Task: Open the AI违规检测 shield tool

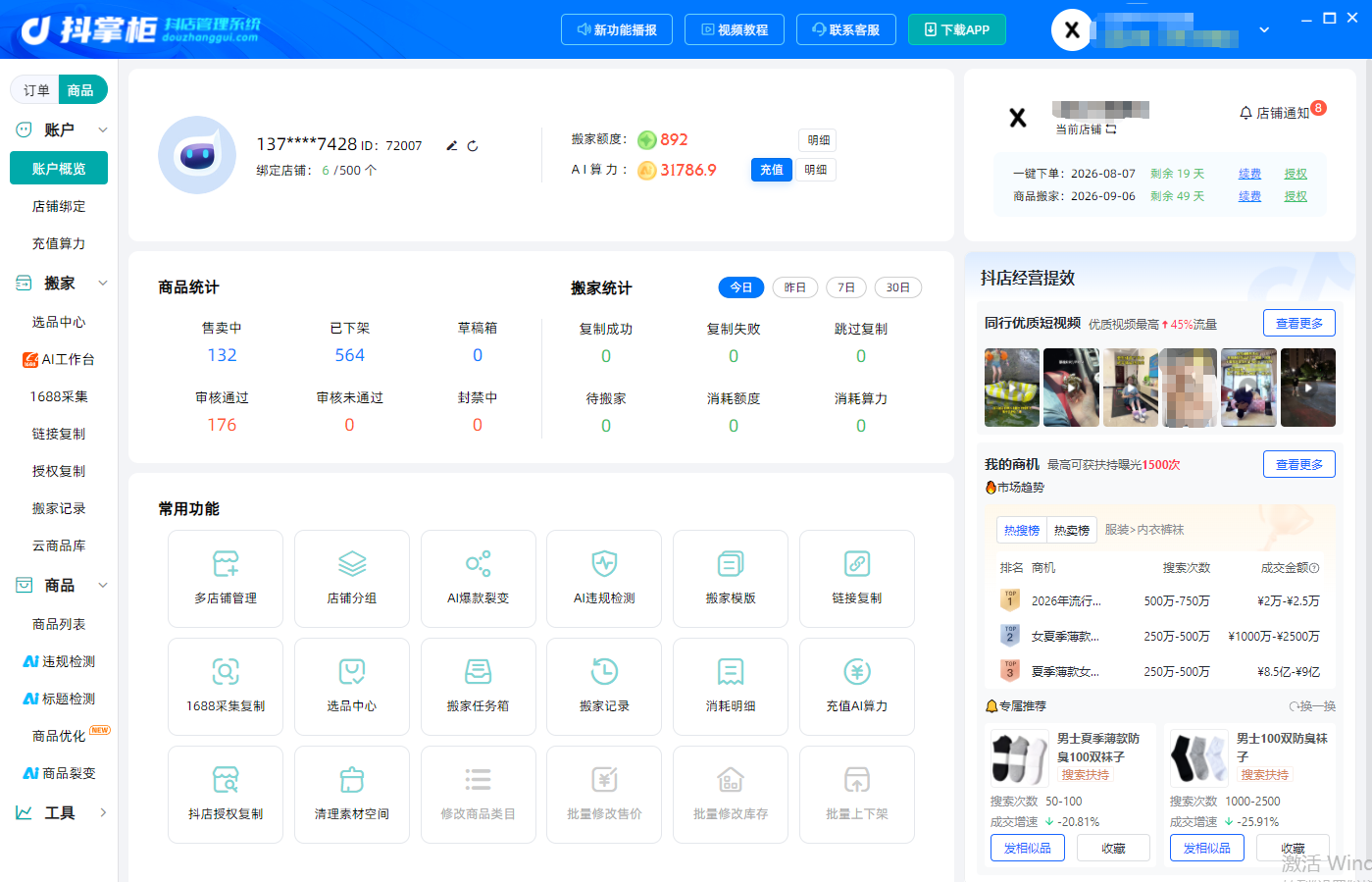Action: click(x=604, y=579)
